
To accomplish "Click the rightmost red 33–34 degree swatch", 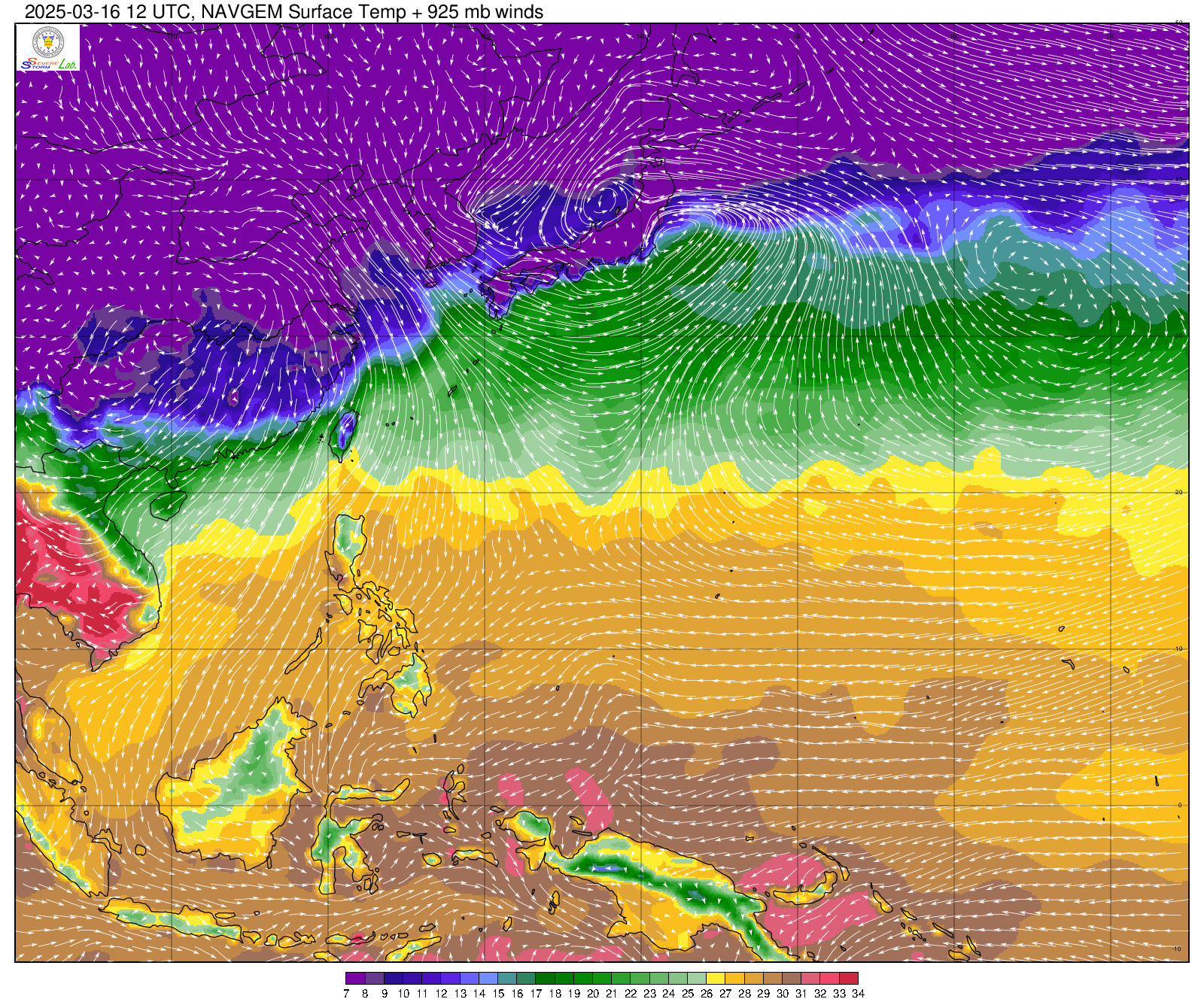I will 849,979.
